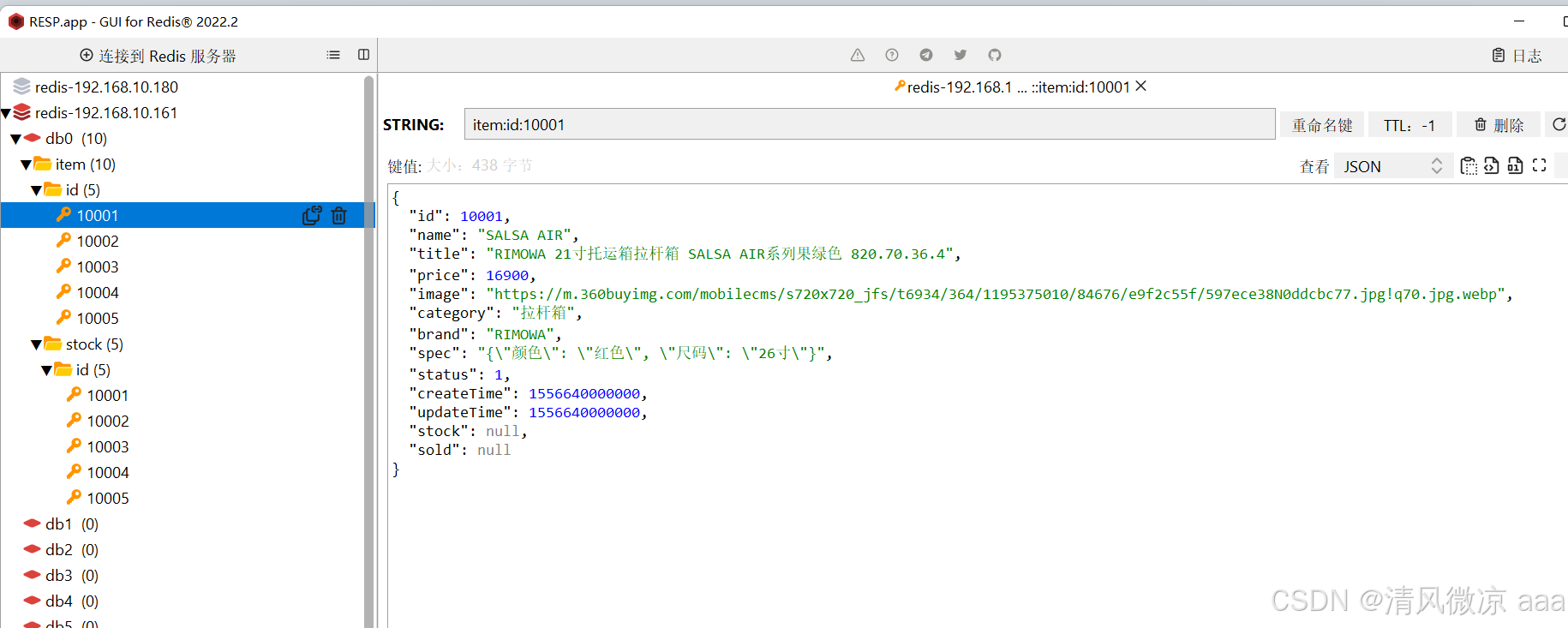Open database db3 (0)
1568x628 pixels.
[72, 575]
